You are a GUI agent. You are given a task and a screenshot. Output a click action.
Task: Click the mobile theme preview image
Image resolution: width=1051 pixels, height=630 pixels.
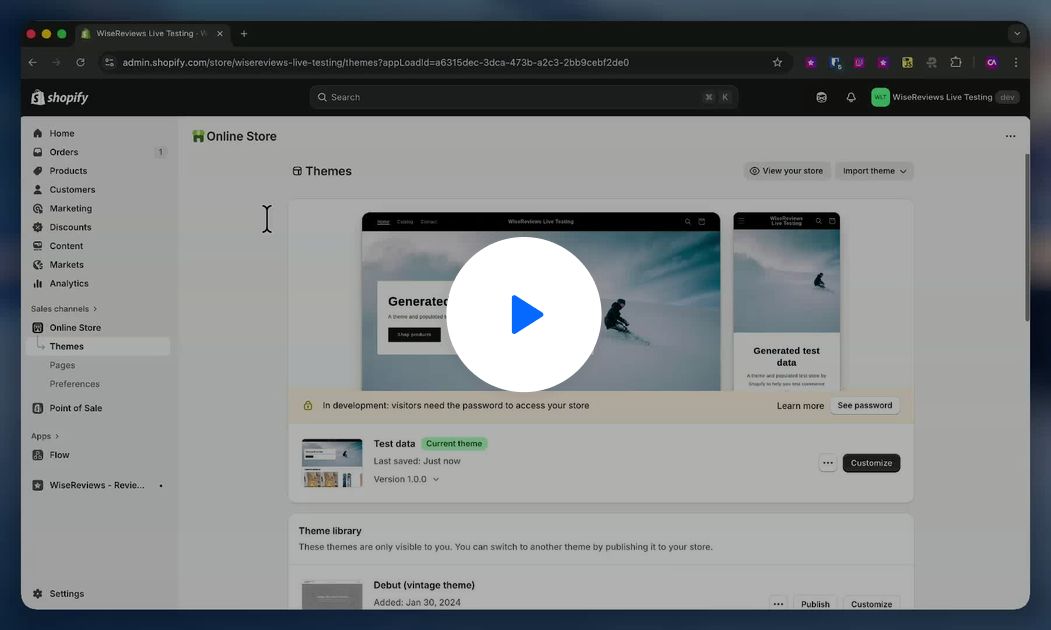coord(786,302)
